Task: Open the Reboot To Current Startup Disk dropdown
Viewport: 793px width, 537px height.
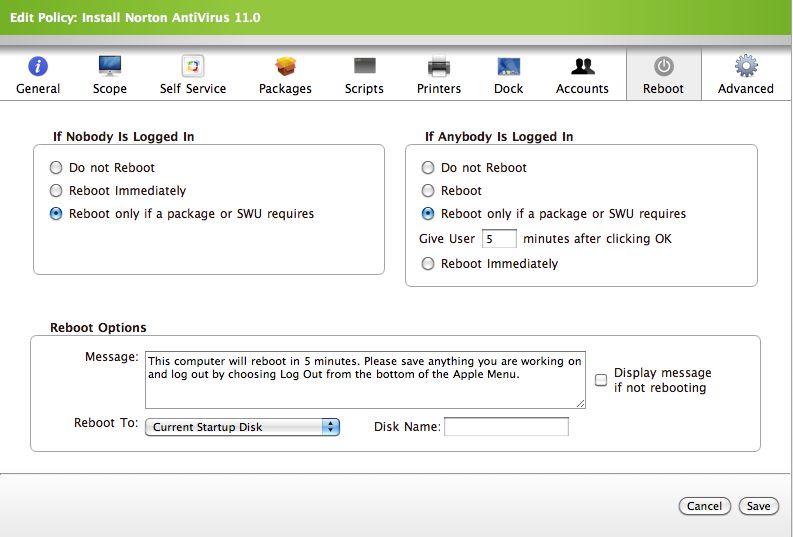Action: 242,427
